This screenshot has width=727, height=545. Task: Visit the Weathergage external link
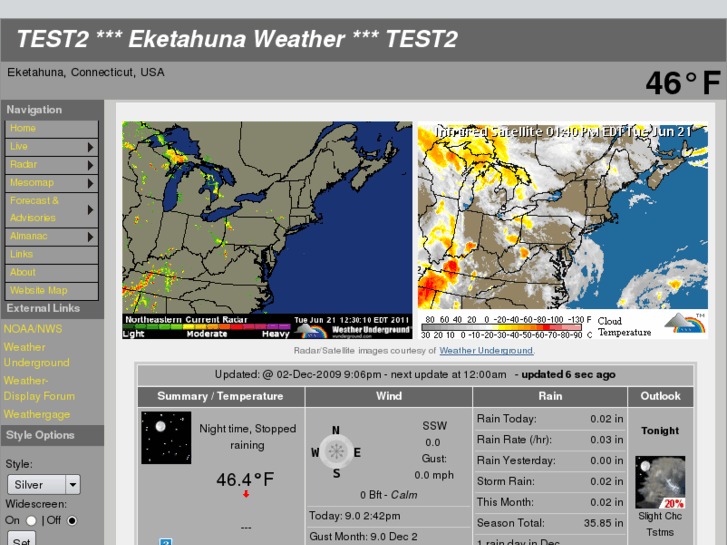(x=37, y=415)
